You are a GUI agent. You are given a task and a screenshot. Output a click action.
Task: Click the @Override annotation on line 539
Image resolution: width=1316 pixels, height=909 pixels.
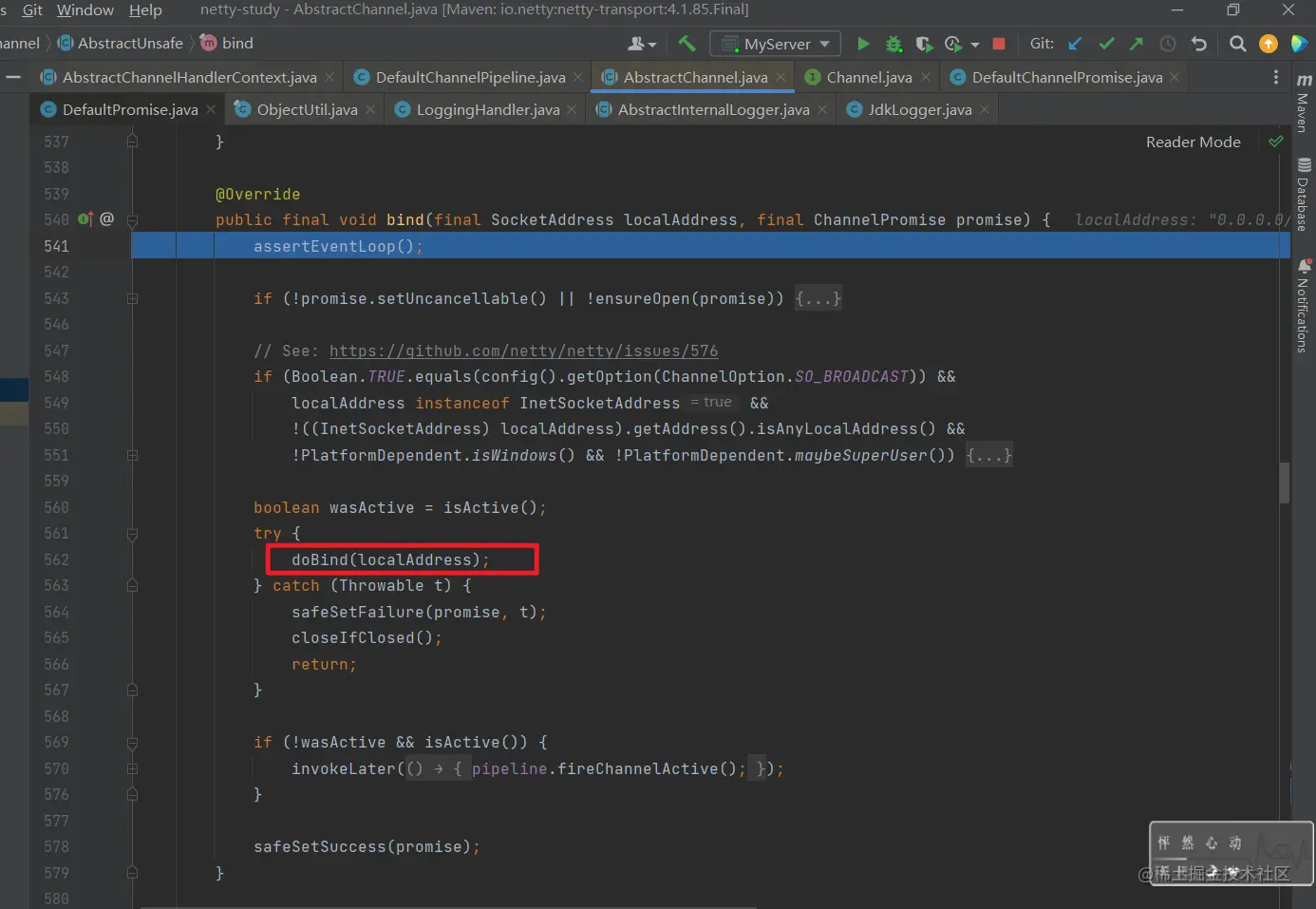257,194
